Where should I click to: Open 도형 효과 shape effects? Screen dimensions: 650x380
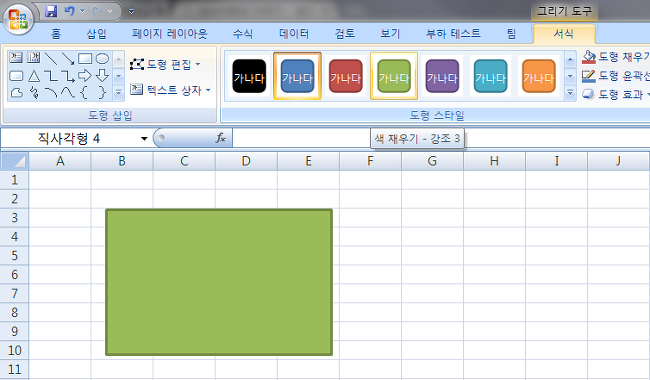tap(615, 94)
